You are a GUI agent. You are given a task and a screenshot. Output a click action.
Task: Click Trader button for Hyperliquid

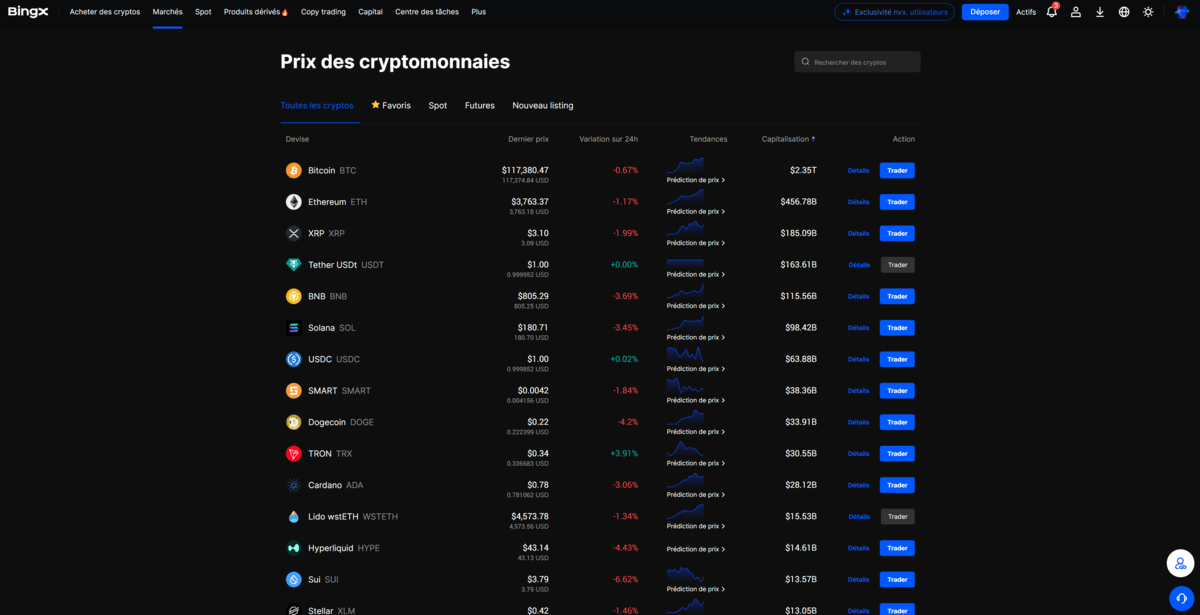pyautogui.click(x=897, y=548)
